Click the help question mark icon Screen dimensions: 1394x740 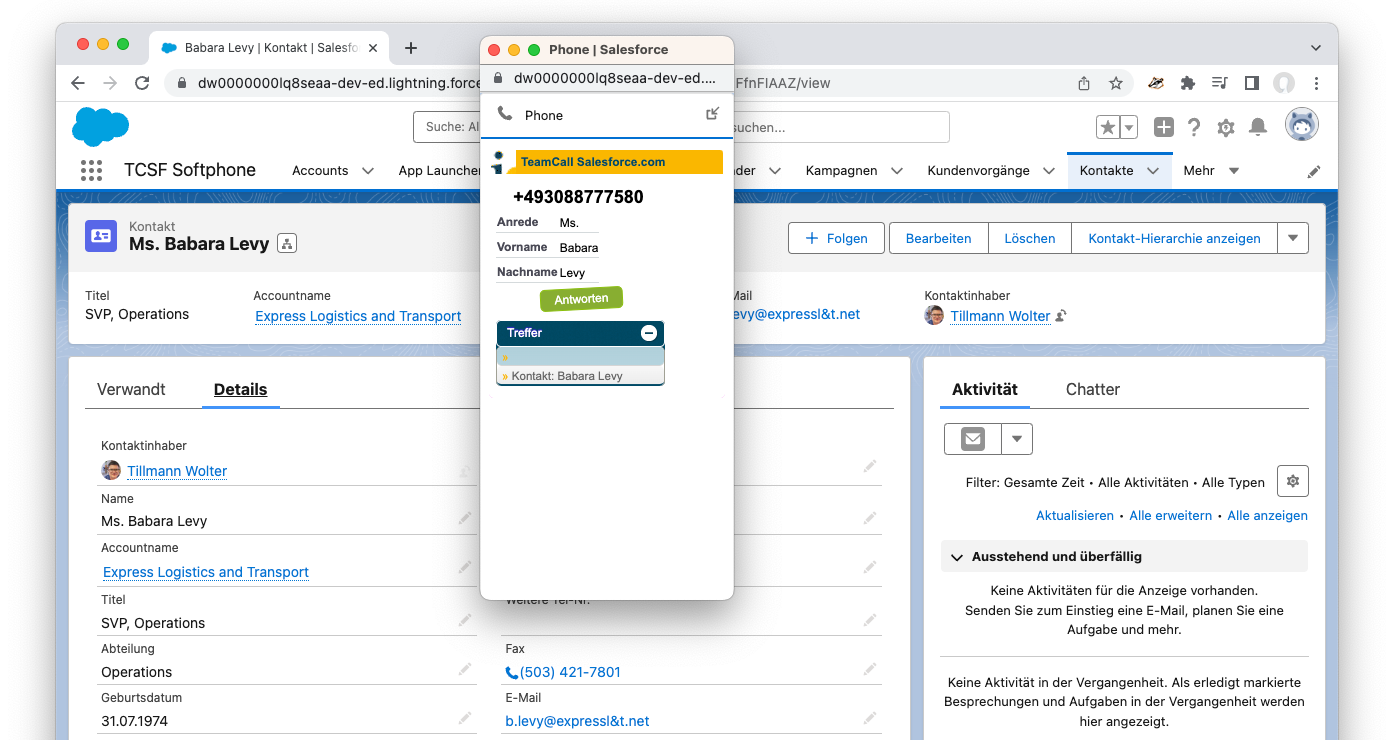pos(1194,127)
